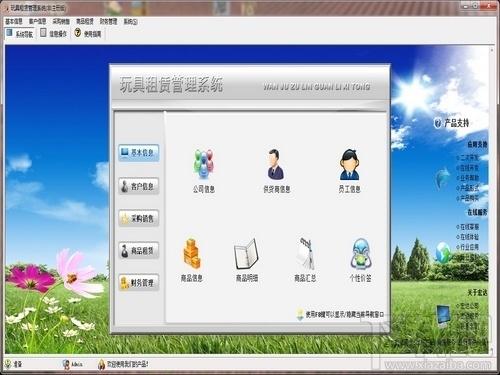The height and width of the screenshot is (375, 500).
Task: Click the login icon at status bar left
Action: tap(7, 364)
